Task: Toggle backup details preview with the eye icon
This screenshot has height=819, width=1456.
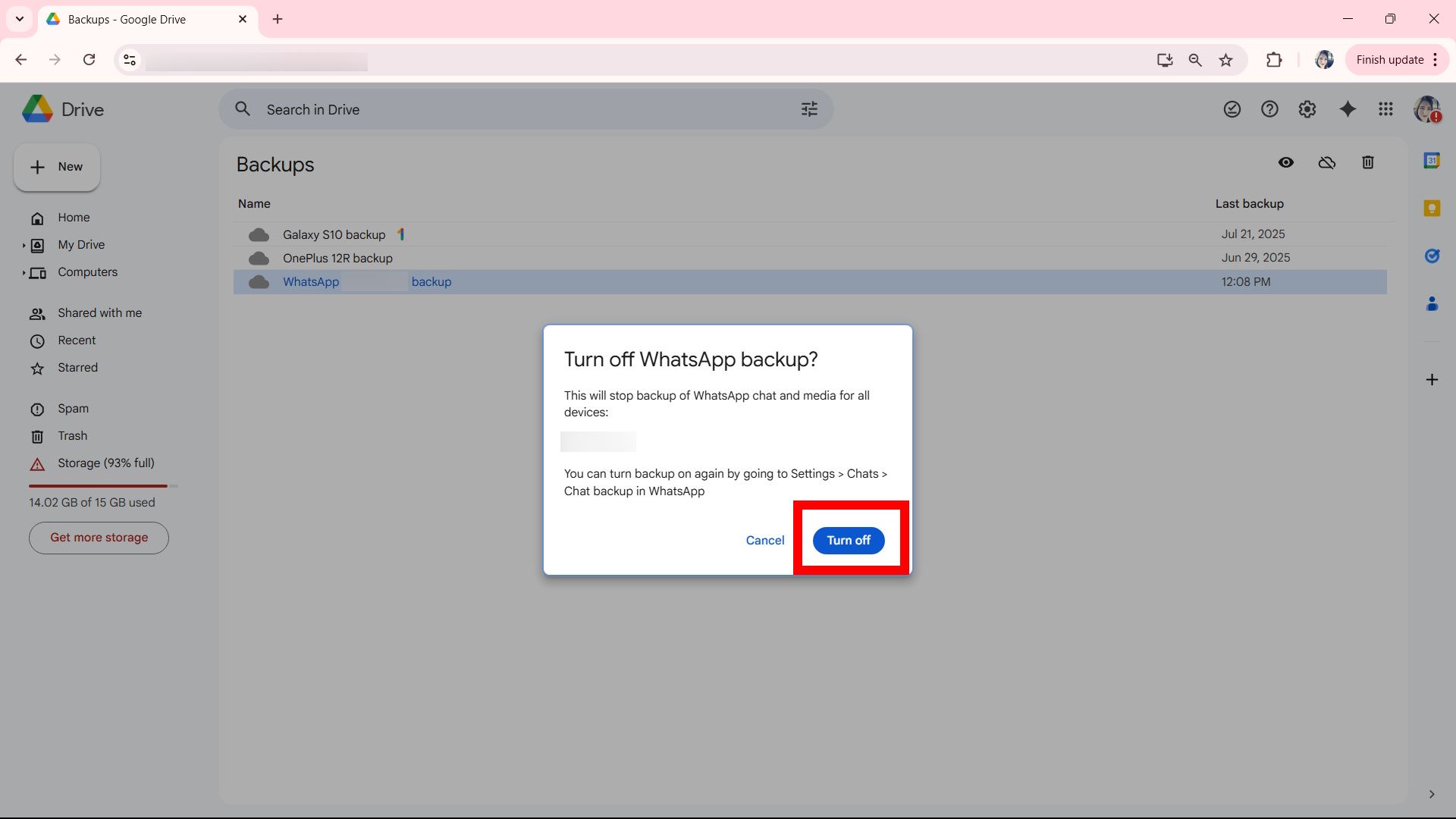Action: (1286, 162)
